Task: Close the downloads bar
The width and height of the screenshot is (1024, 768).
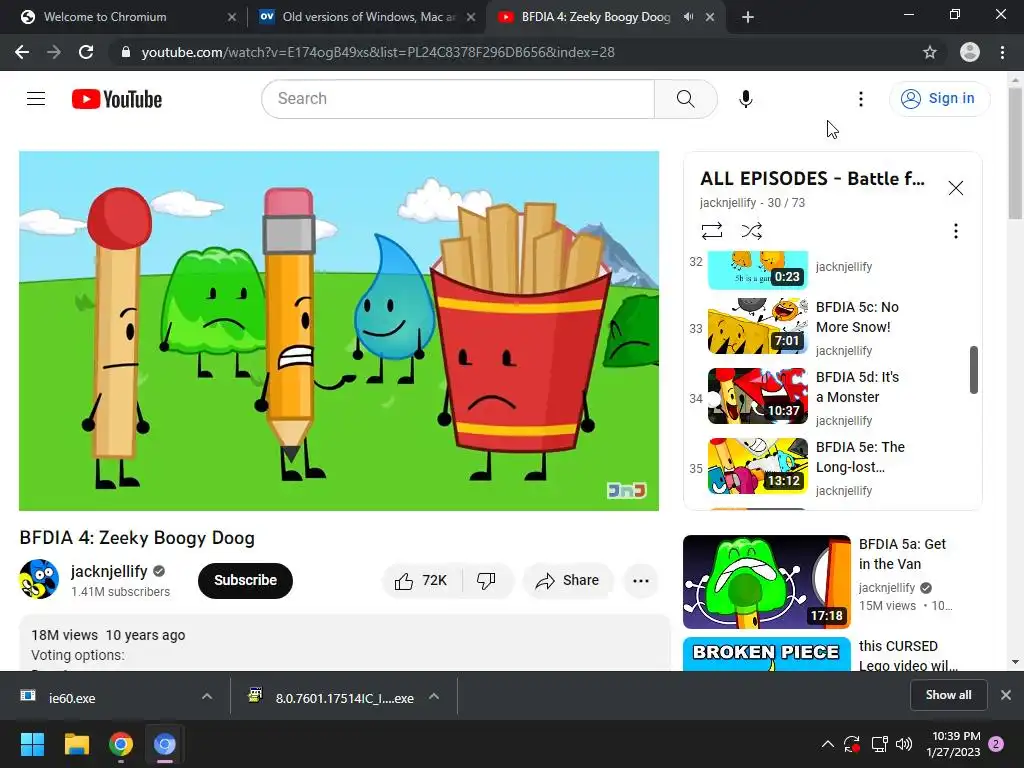Action: coord(1006,695)
